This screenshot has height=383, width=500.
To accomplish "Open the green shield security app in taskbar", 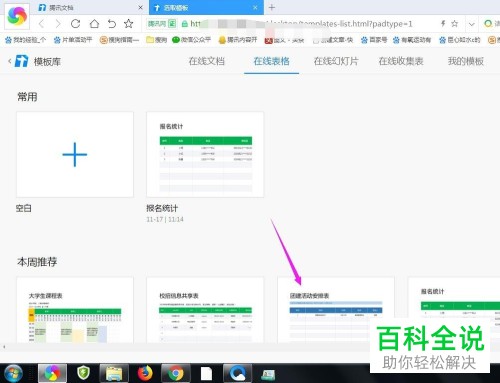I will [x=83, y=373].
